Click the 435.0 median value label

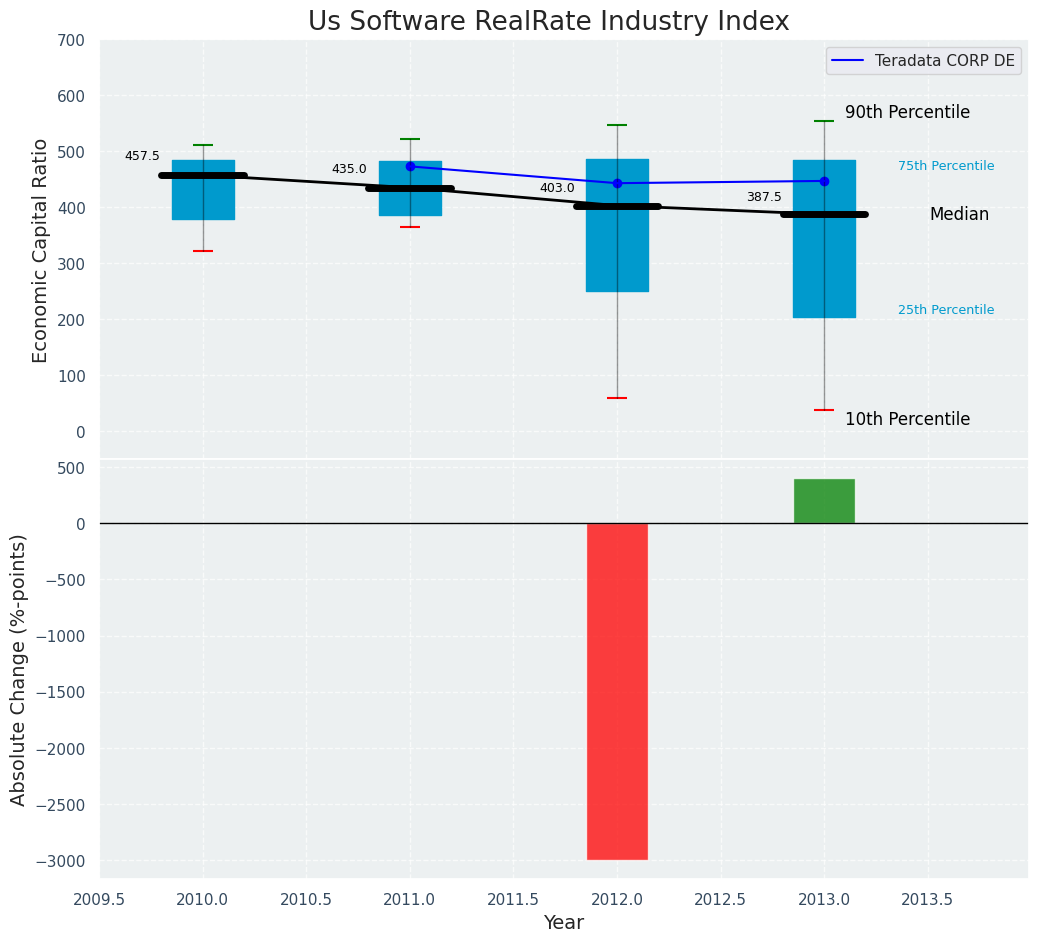tap(349, 170)
